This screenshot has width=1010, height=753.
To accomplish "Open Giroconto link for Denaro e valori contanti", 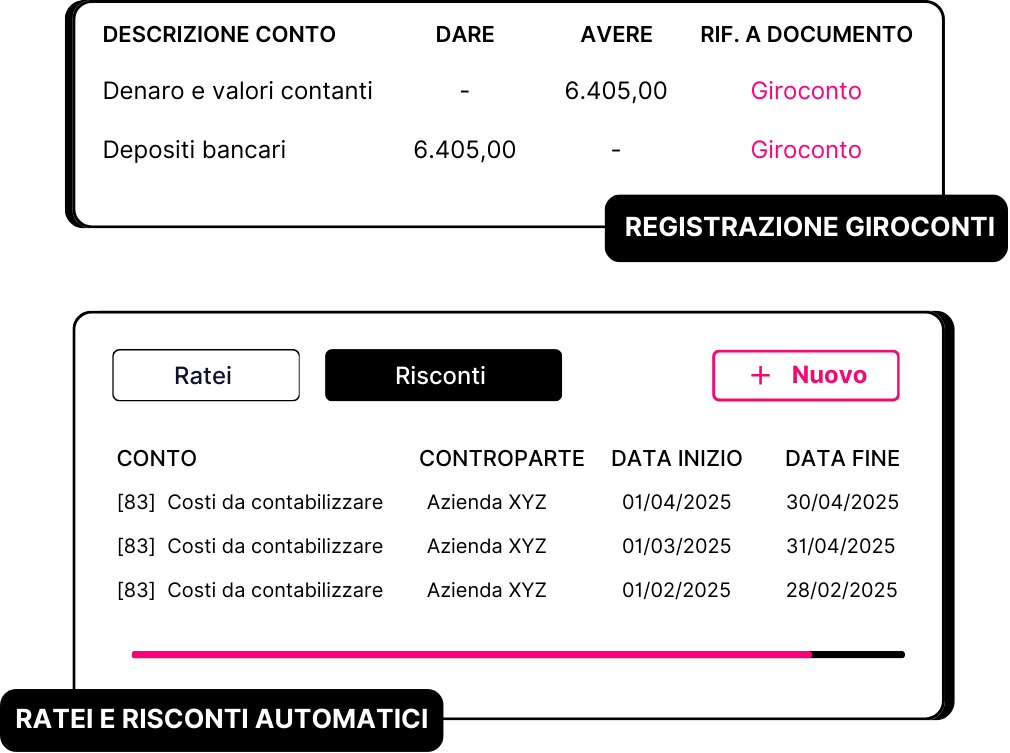I will click(806, 91).
